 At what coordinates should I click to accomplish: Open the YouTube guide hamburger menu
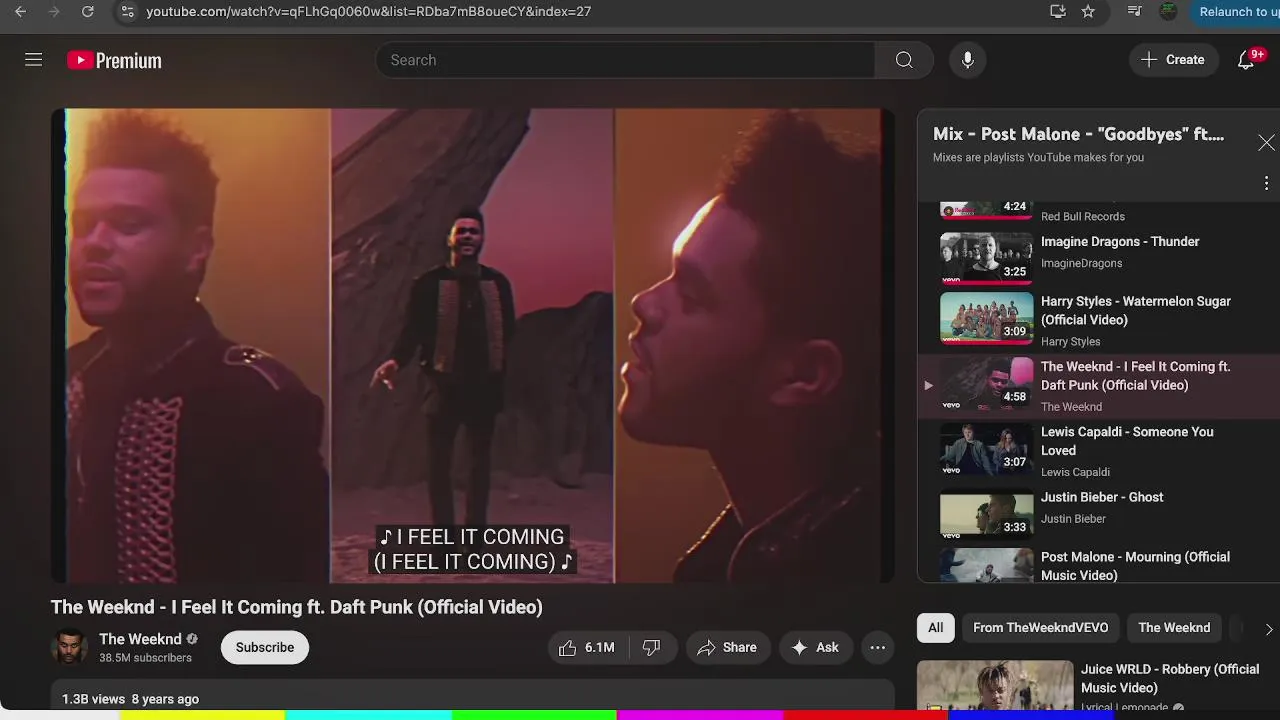pos(34,60)
